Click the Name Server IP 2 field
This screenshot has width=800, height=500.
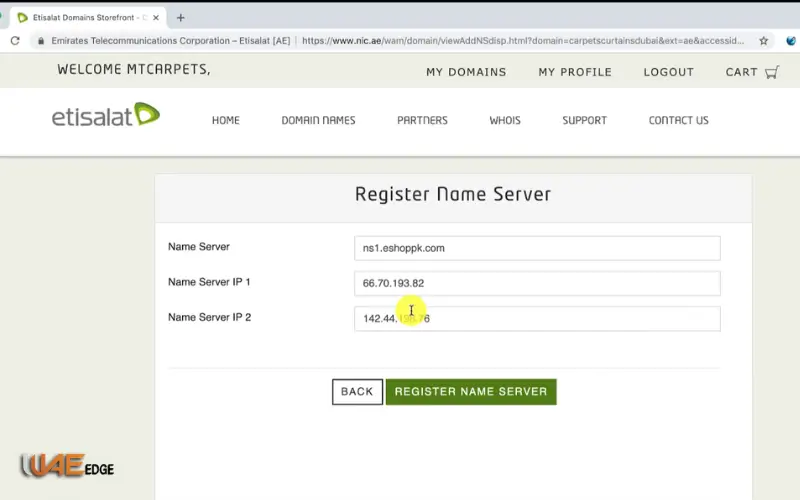click(537, 318)
